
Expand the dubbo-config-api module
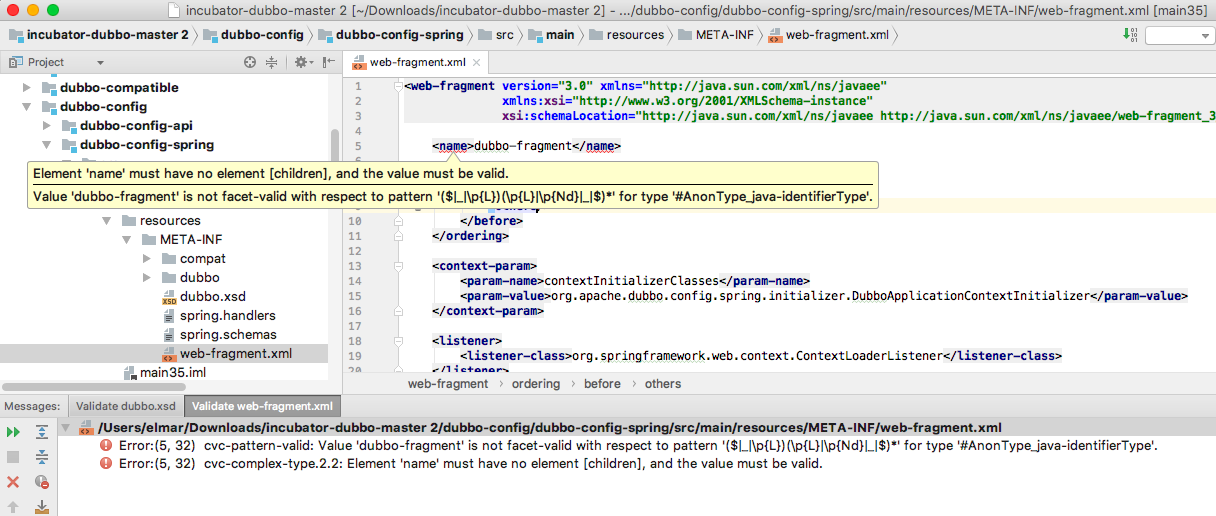47,126
